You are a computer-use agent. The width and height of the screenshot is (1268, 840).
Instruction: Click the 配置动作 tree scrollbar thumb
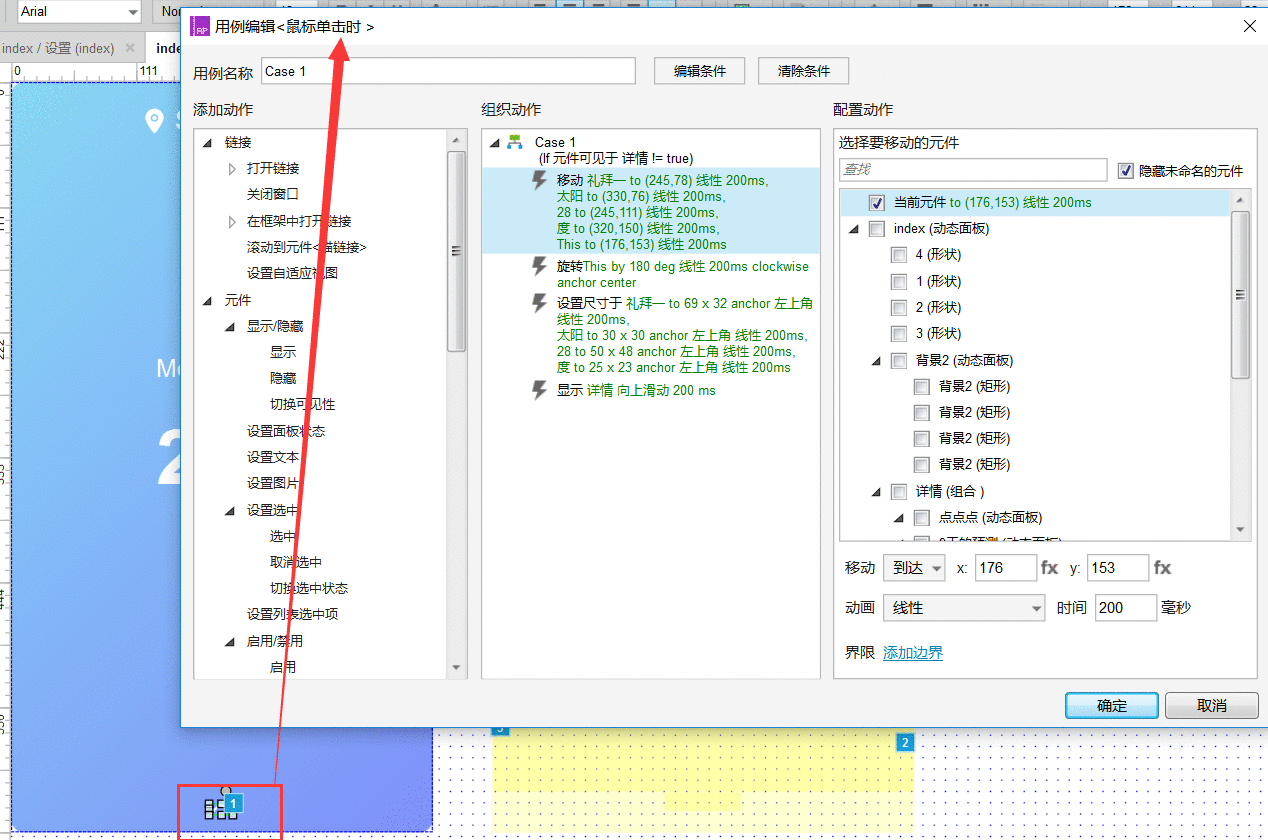(1240, 295)
